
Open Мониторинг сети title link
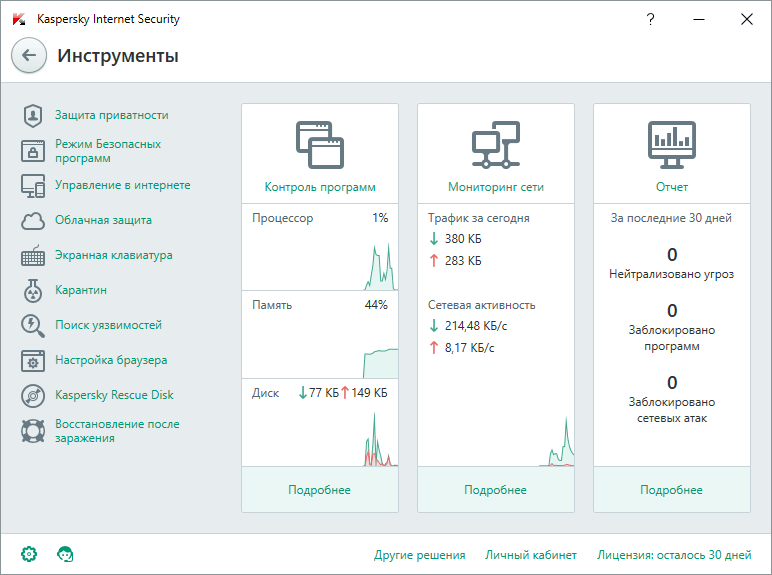[x=496, y=187]
